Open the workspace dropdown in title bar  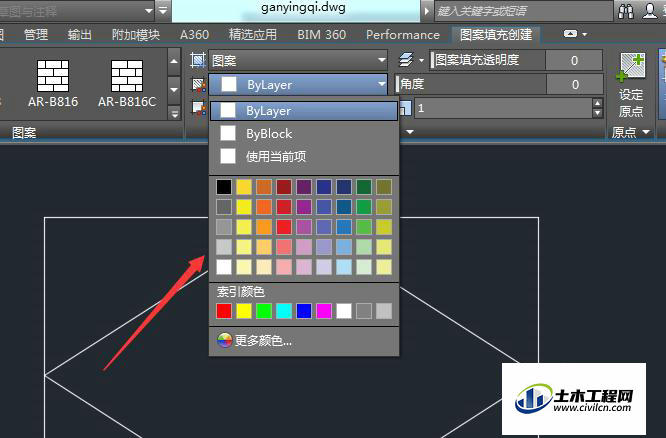click(149, 11)
